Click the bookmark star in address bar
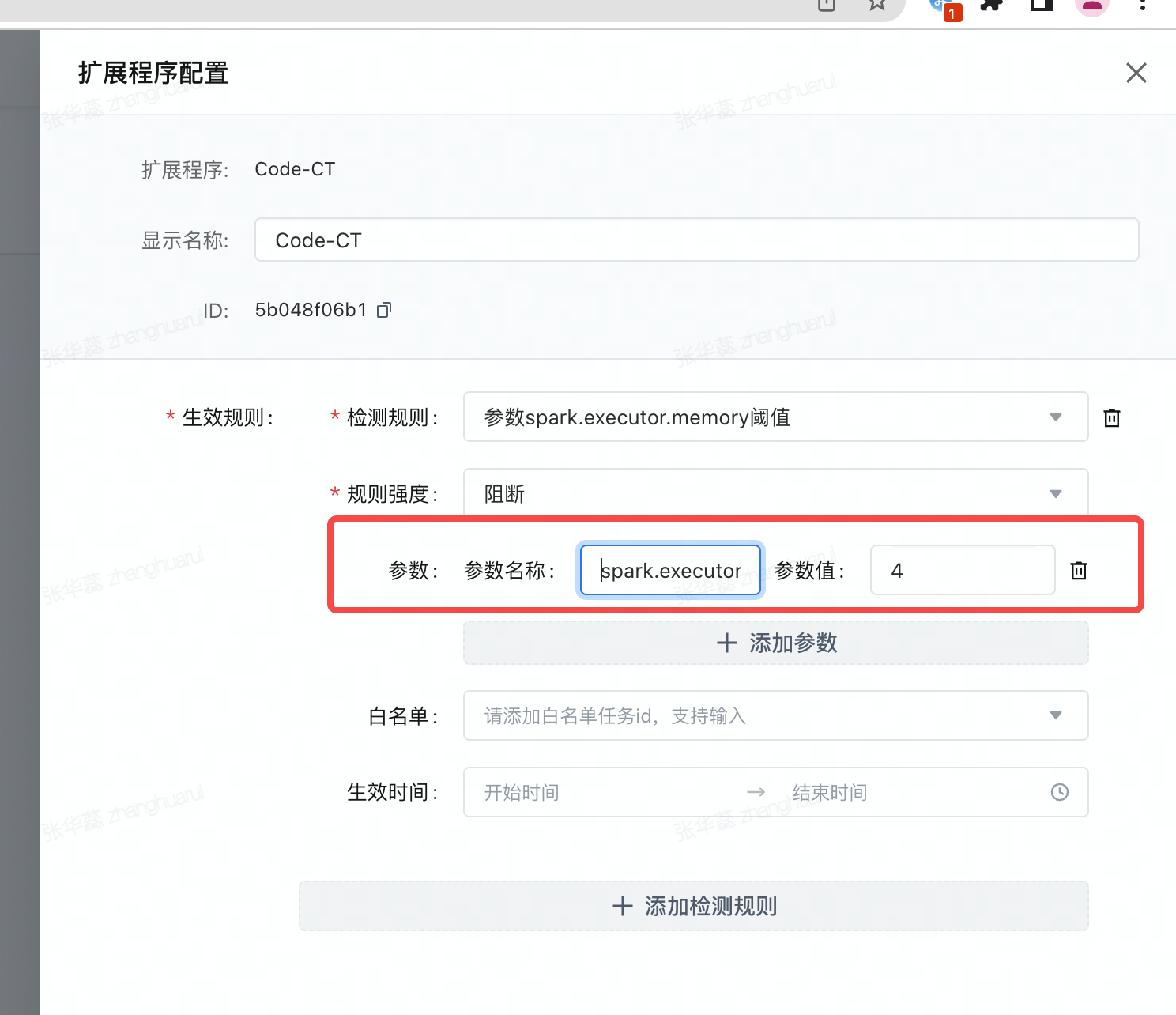Screen dimensions: 1176x1015 click(x=876, y=5)
